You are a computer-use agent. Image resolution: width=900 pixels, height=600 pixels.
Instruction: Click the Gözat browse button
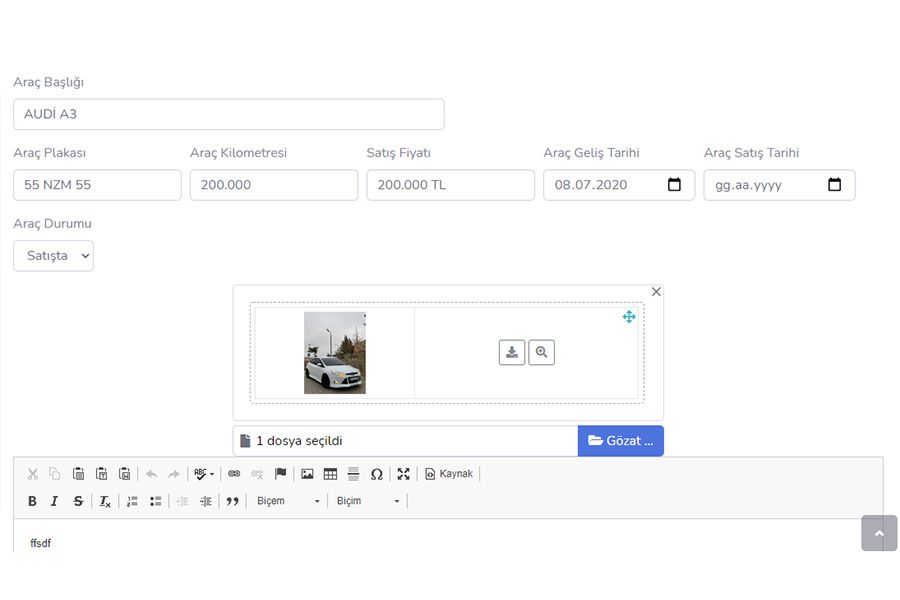pyautogui.click(x=620, y=441)
